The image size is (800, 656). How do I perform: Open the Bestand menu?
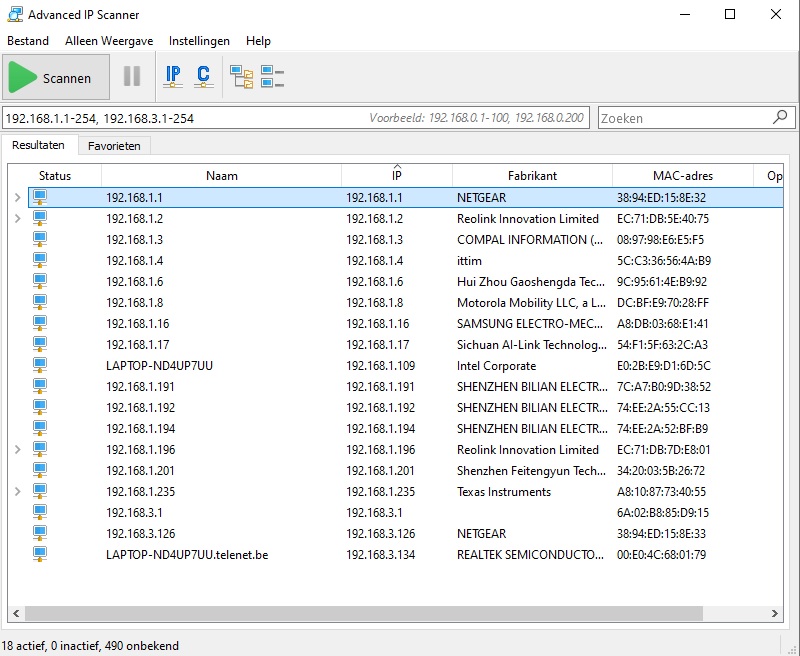pyautogui.click(x=28, y=41)
